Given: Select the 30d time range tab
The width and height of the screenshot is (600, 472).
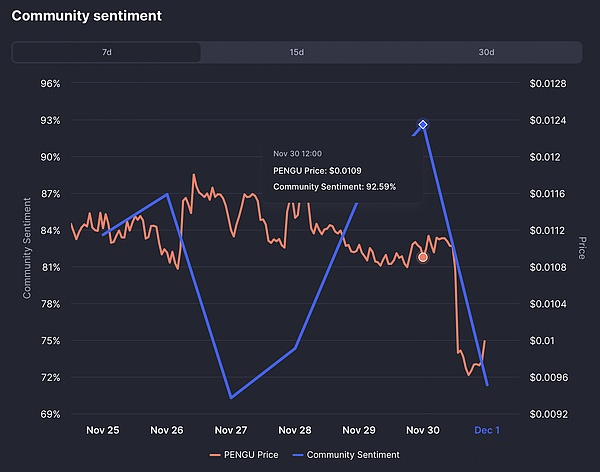Looking at the screenshot, I should tap(486, 52).
